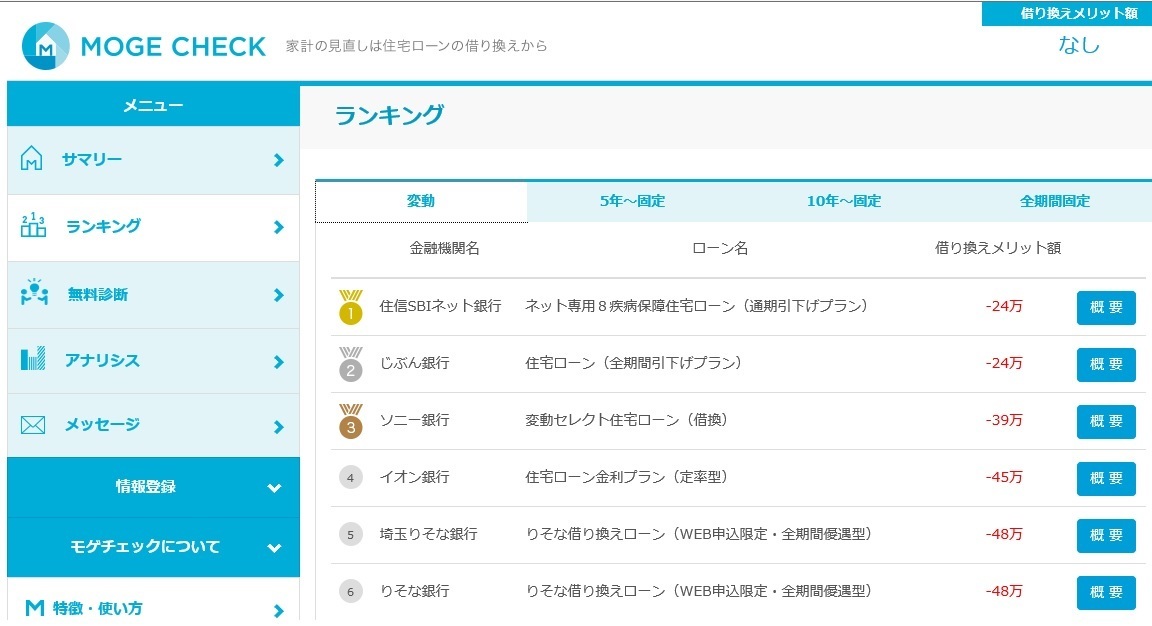
Task: Switch to the 10年～固定 tab
Action: [x=843, y=201]
